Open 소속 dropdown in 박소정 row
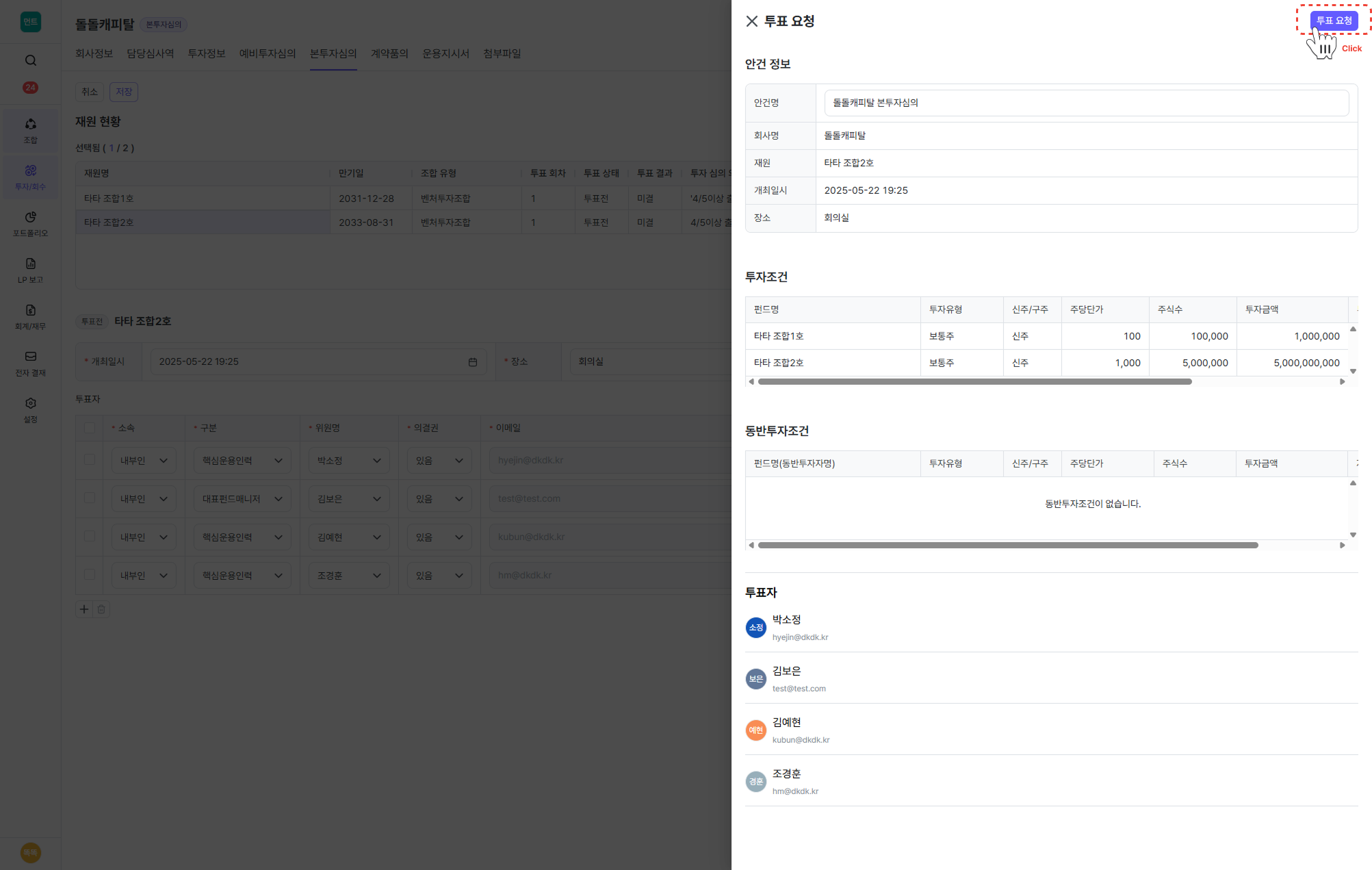Screen dimensions: 1372x870 tap(144, 461)
